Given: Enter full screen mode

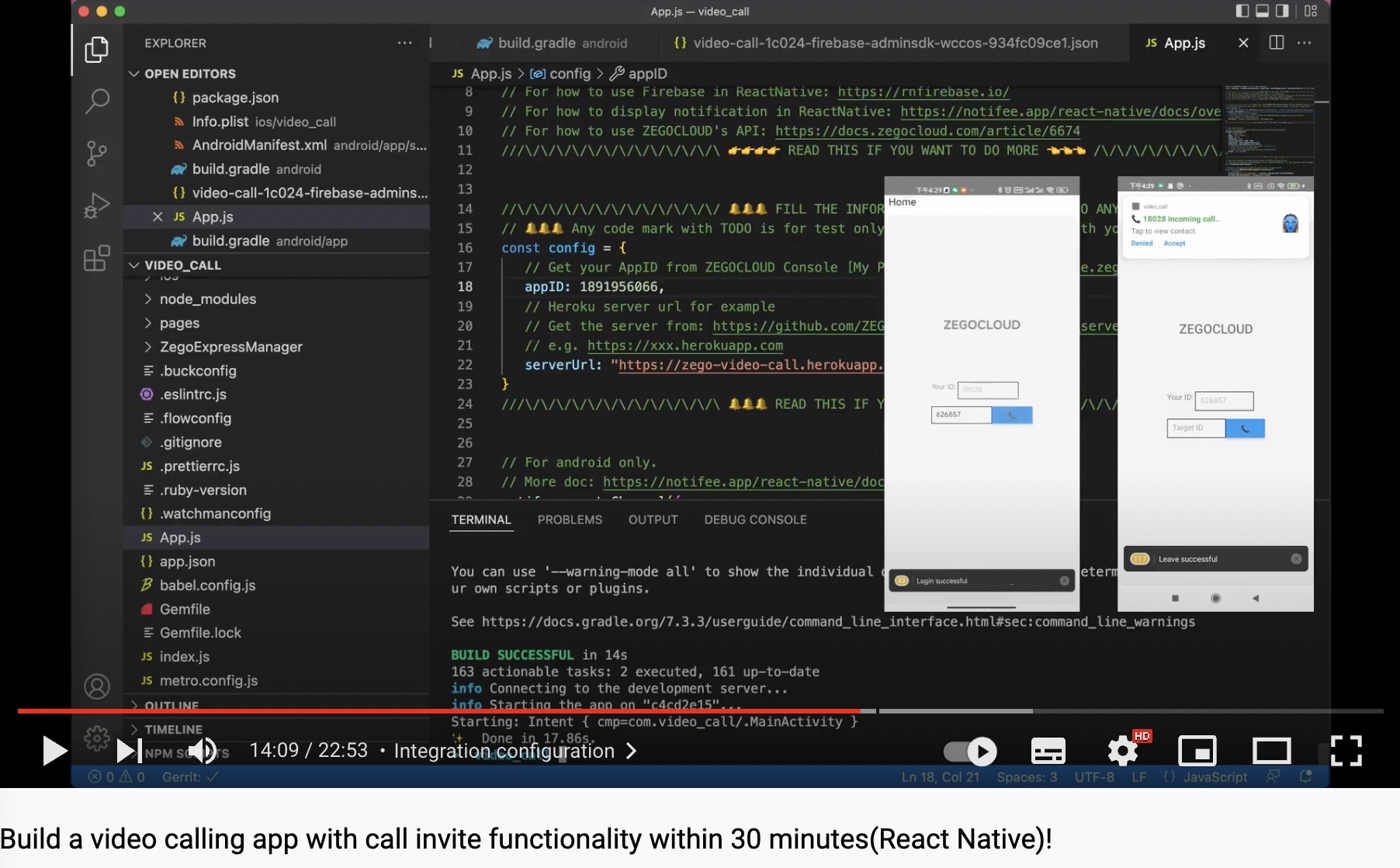Looking at the screenshot, I should click(1346, 752).
